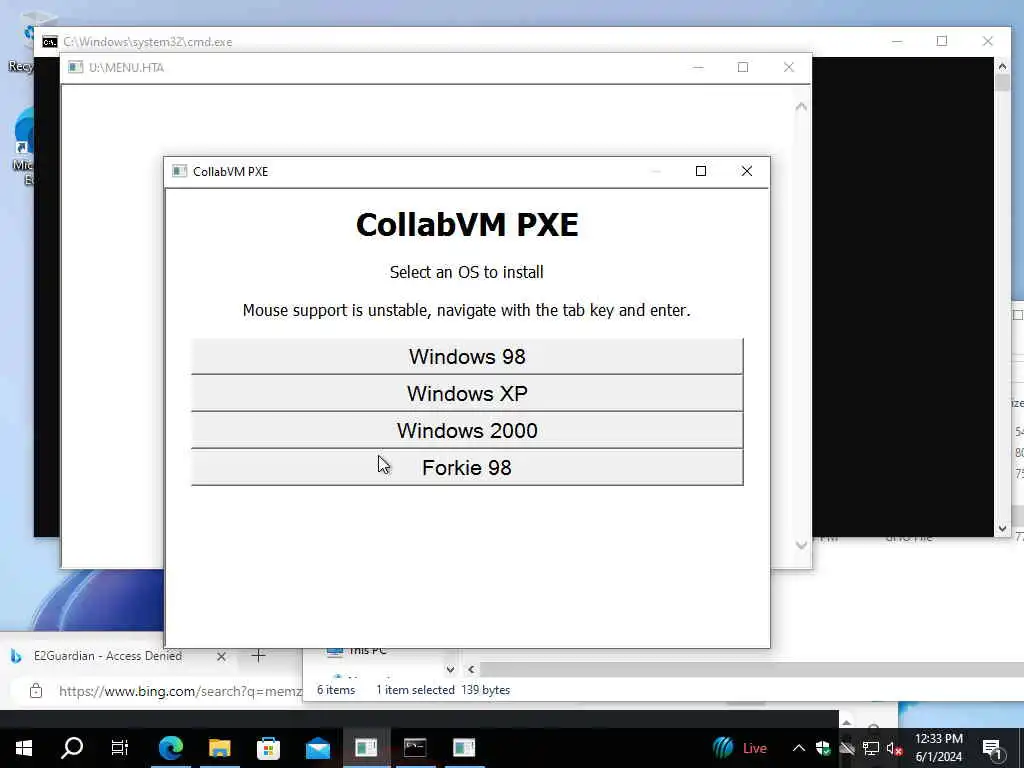Screen dimensions: 1024x768
Task: Close the E2Guardian - Access Denied tab
Action: tap(221, 656)
